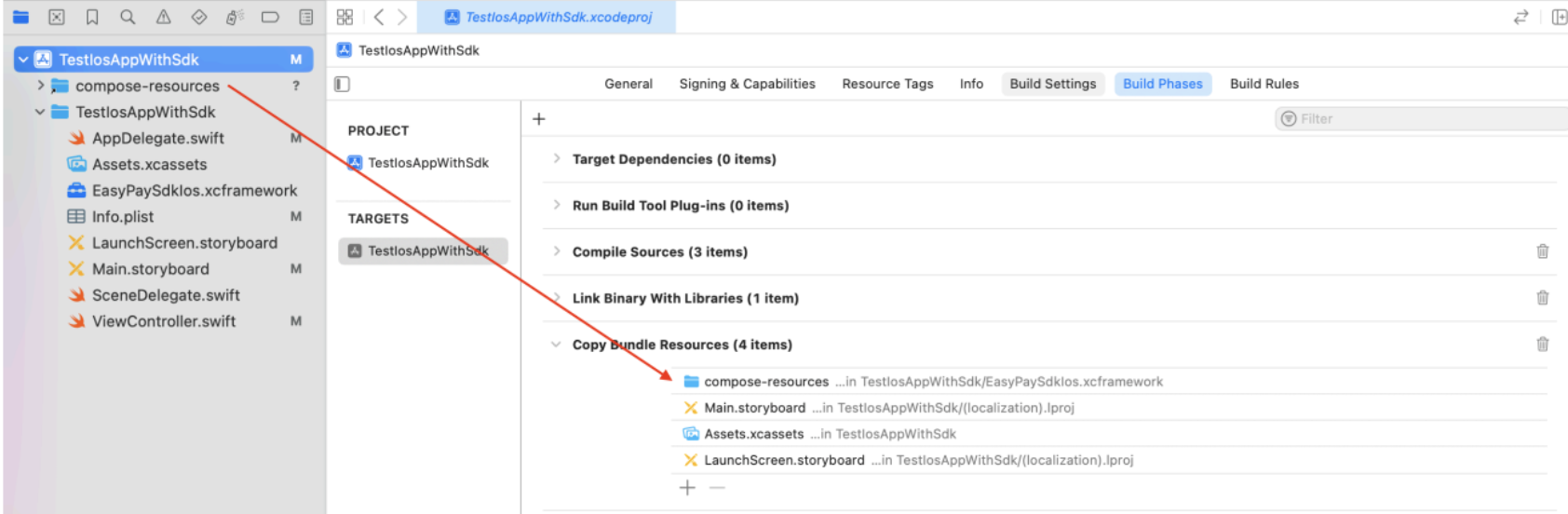Switch to Signing & Capabilities tab
Screen dimensions: 1568x514
pyautogui.click(x=747, y=84)
